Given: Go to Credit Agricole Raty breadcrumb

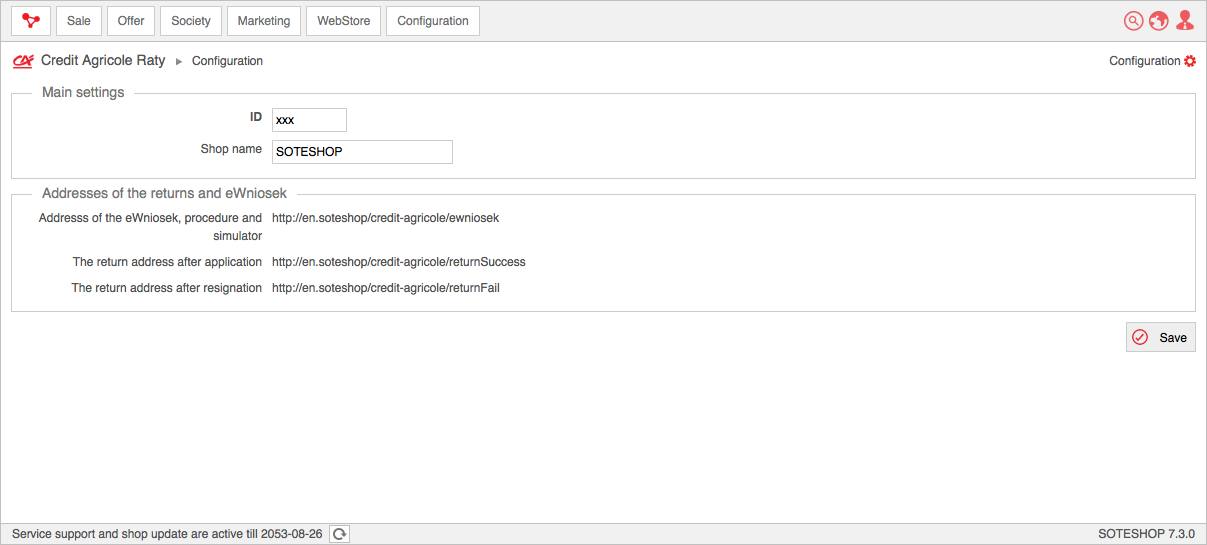Looking at the screenshot, I should [x=103, y=61].
